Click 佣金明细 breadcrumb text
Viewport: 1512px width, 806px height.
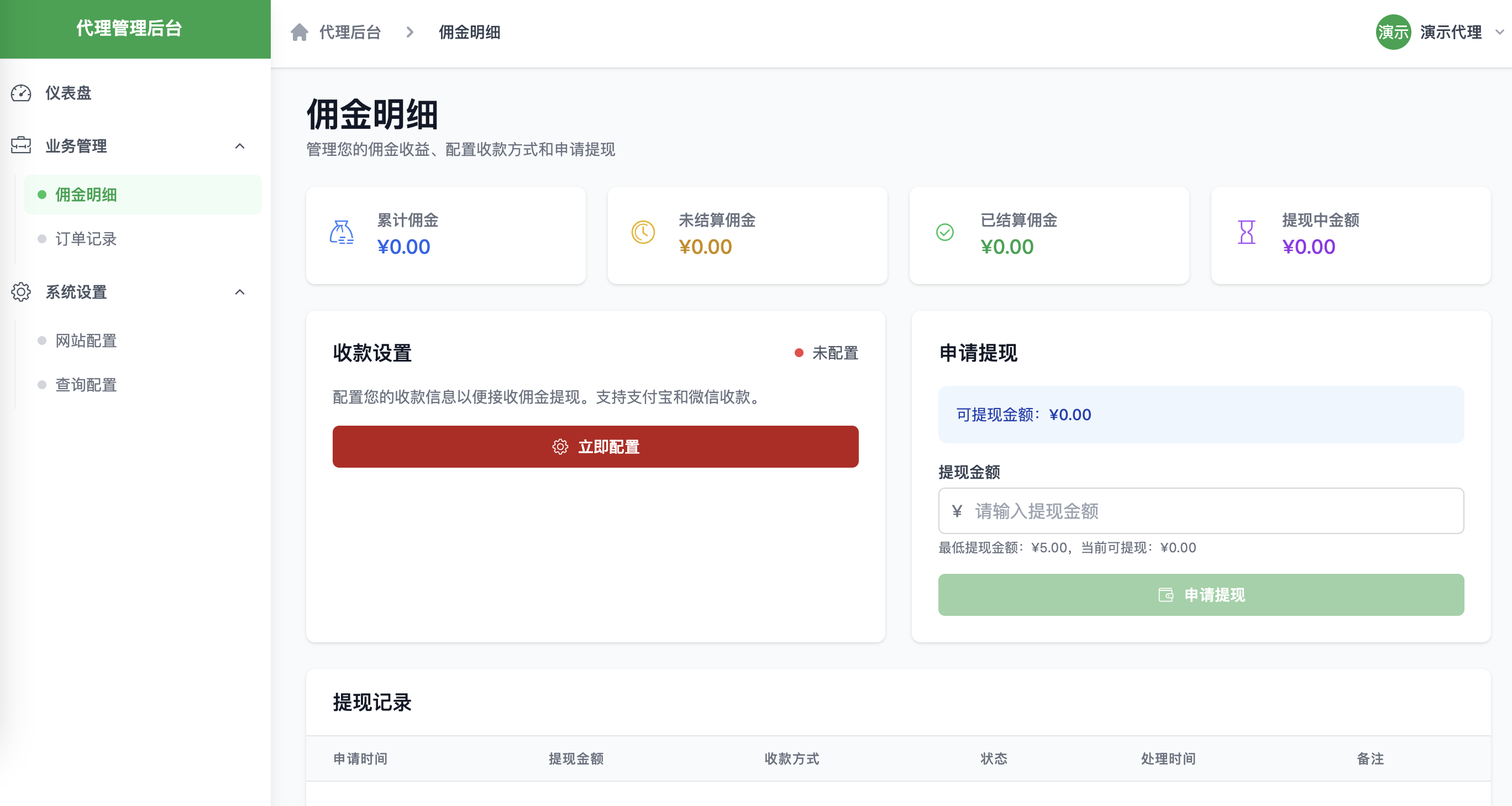[x=470, y=32]
